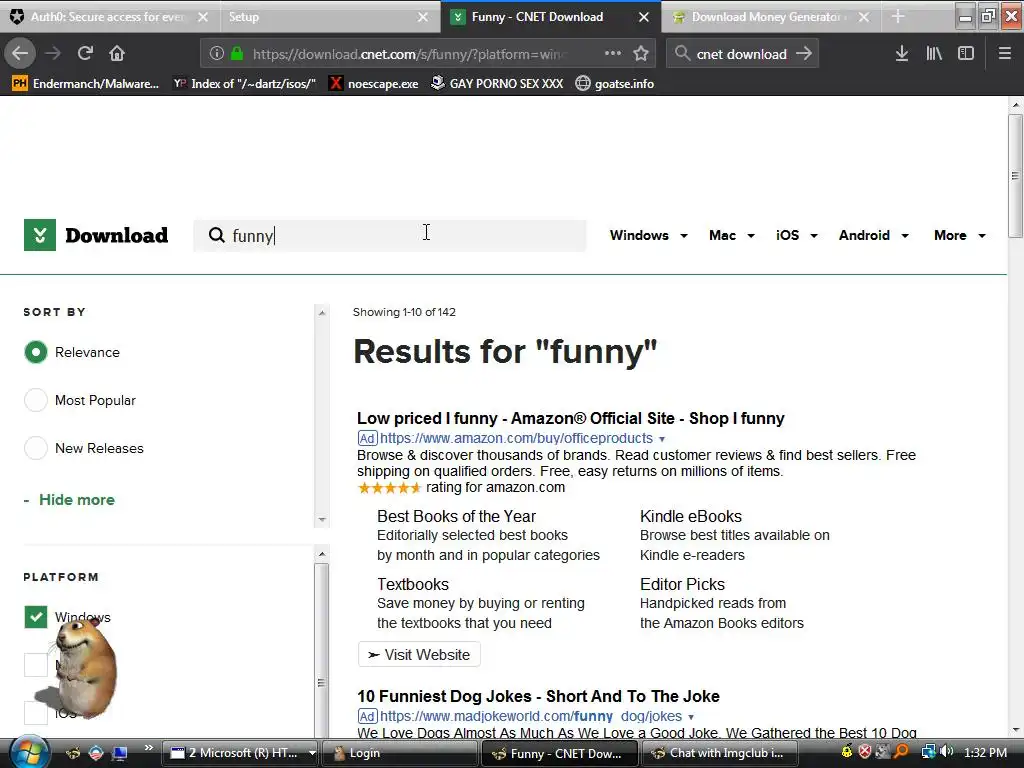Submit the search bar with its arrow button
Viewport: 1024px width, 768px height.
804,54
